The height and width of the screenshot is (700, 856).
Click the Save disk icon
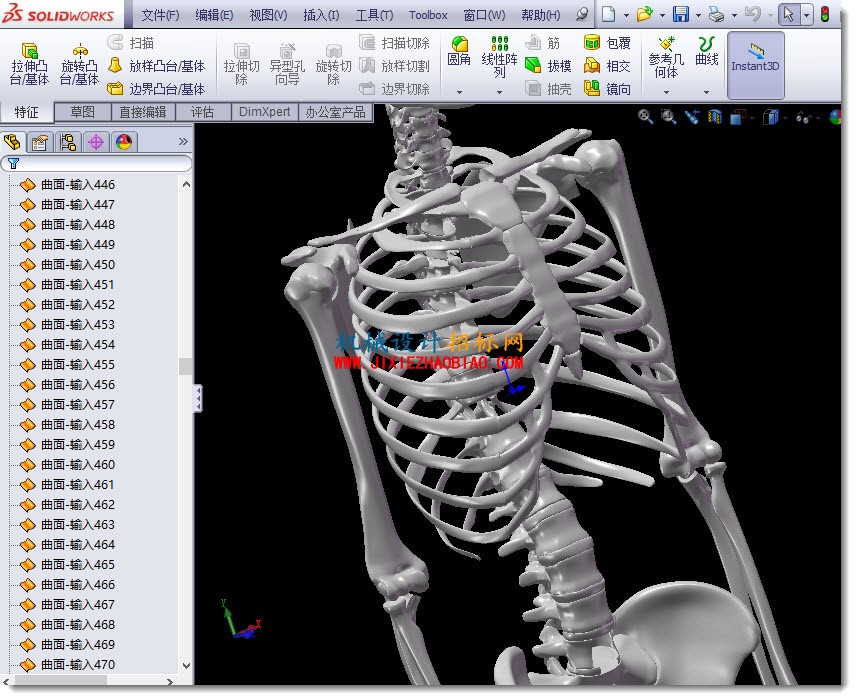click(681, 14)
